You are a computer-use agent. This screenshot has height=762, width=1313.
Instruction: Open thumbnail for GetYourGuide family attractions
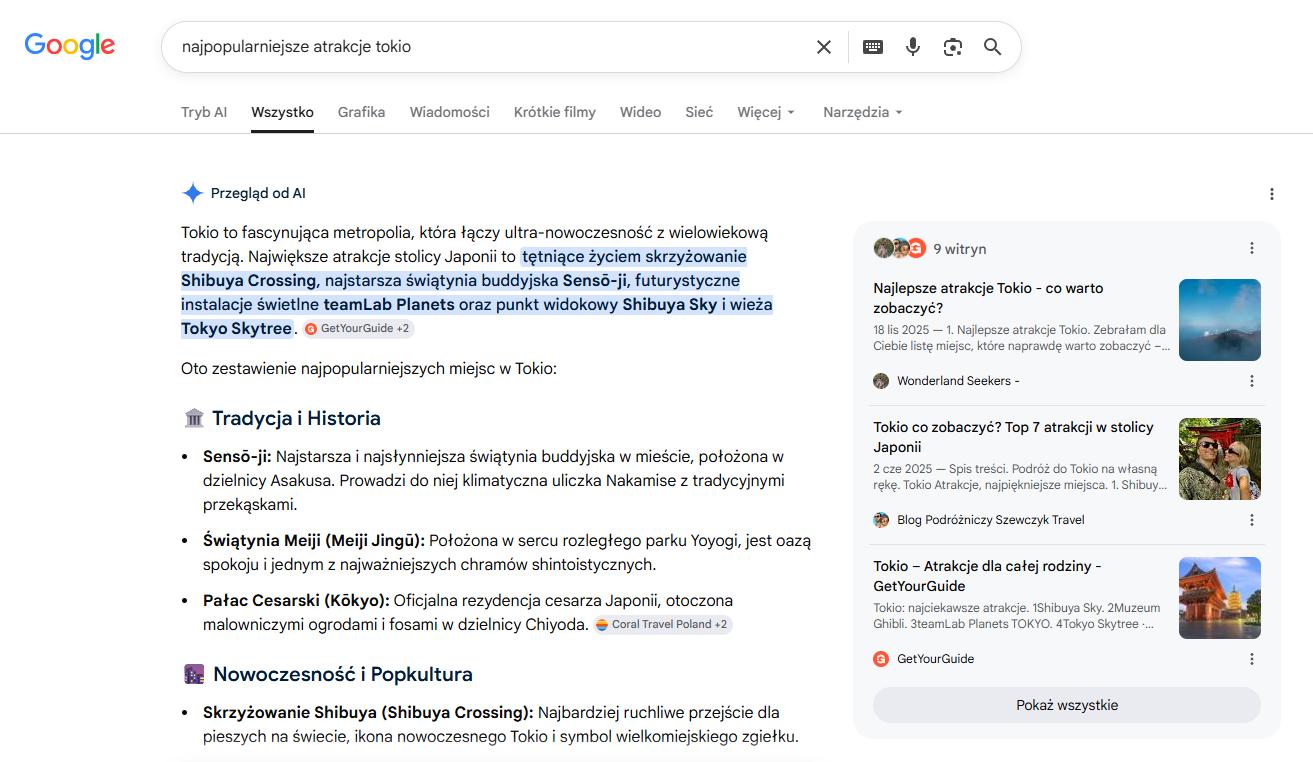tap(1220, 598)
